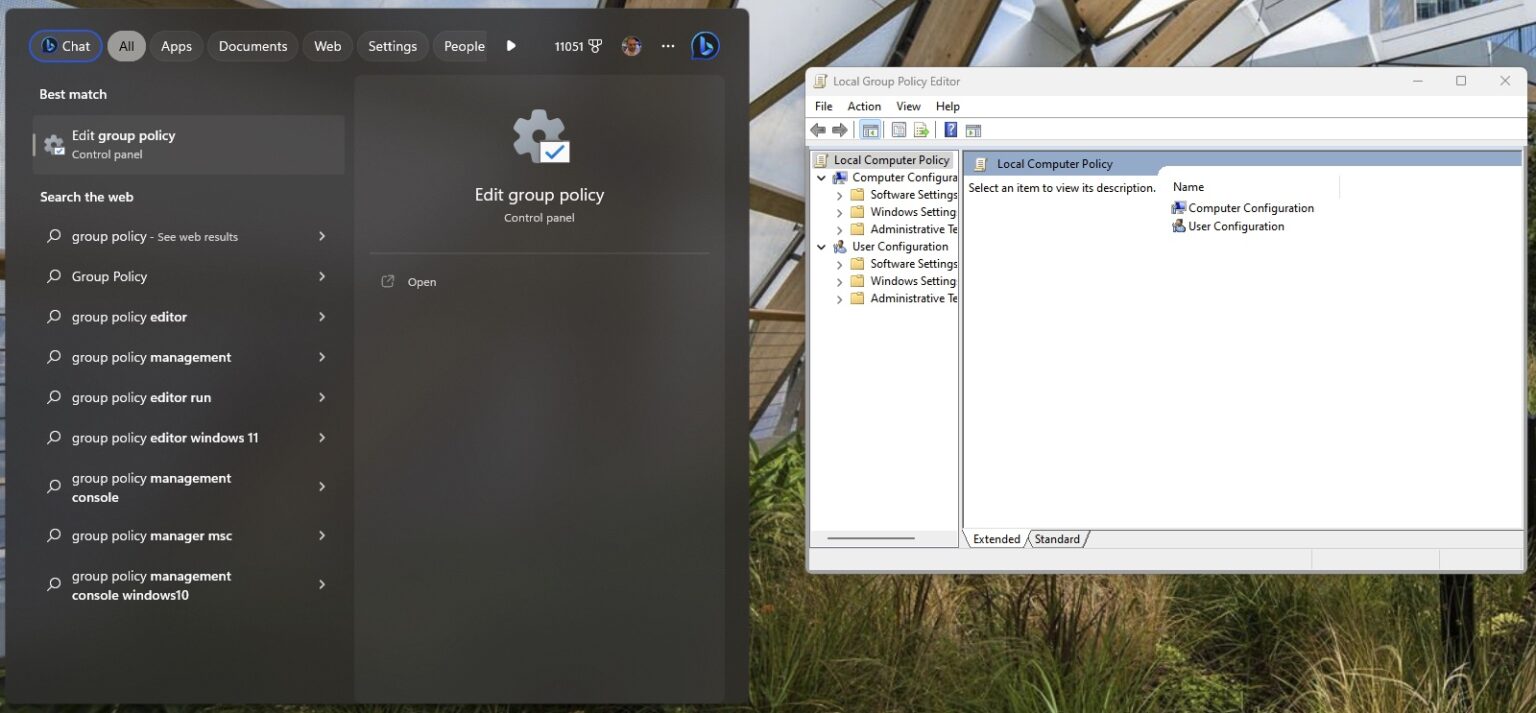Click the Show/Hide Action Pane toolbar icon
The width and height of the screenshot is (1536, 713).
973,129
